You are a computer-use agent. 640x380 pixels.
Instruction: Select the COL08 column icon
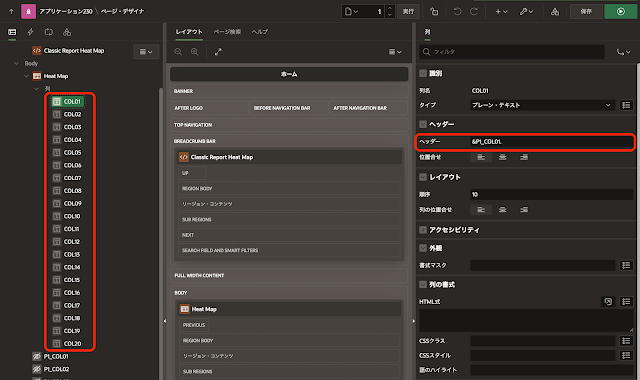[x=57, y=191]
